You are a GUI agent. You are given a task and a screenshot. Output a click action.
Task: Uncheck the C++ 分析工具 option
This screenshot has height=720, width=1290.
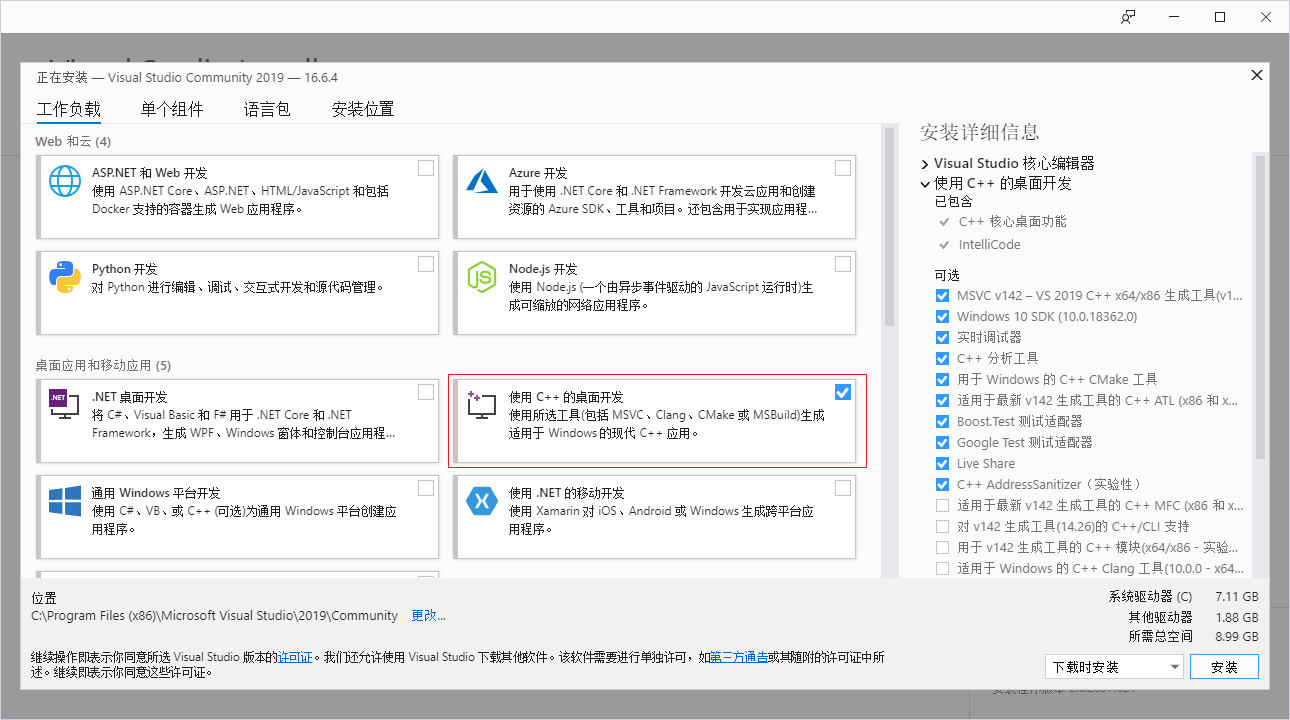click(942, 359)
